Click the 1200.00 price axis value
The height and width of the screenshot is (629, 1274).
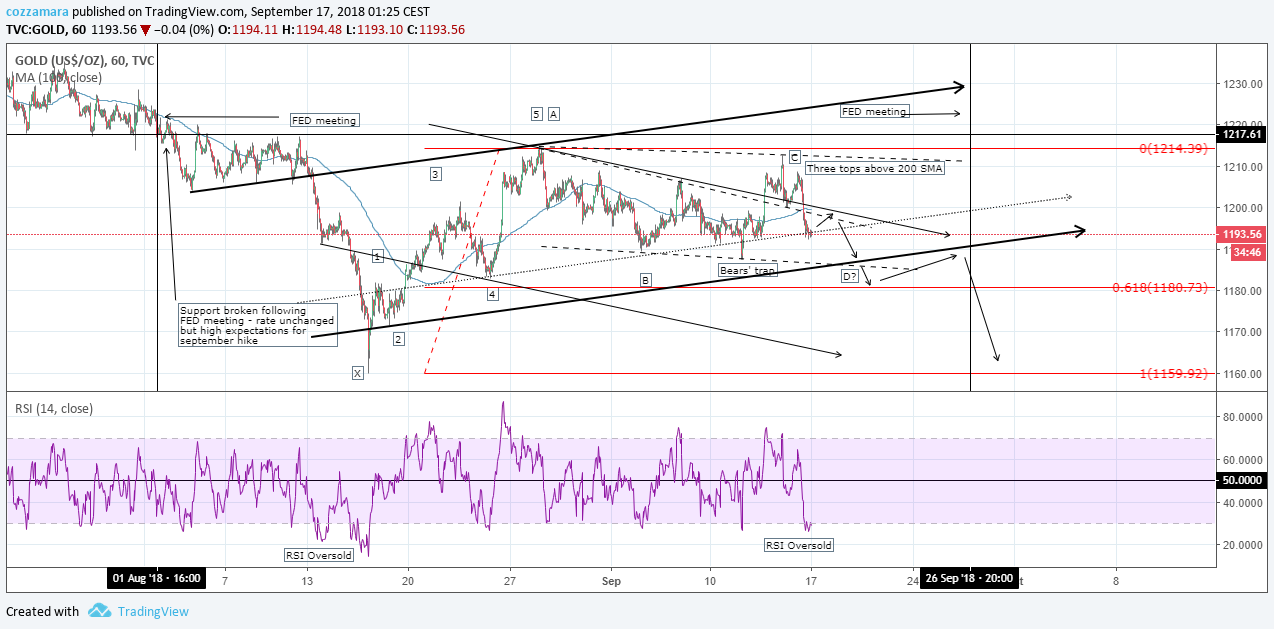(1241, 208)
